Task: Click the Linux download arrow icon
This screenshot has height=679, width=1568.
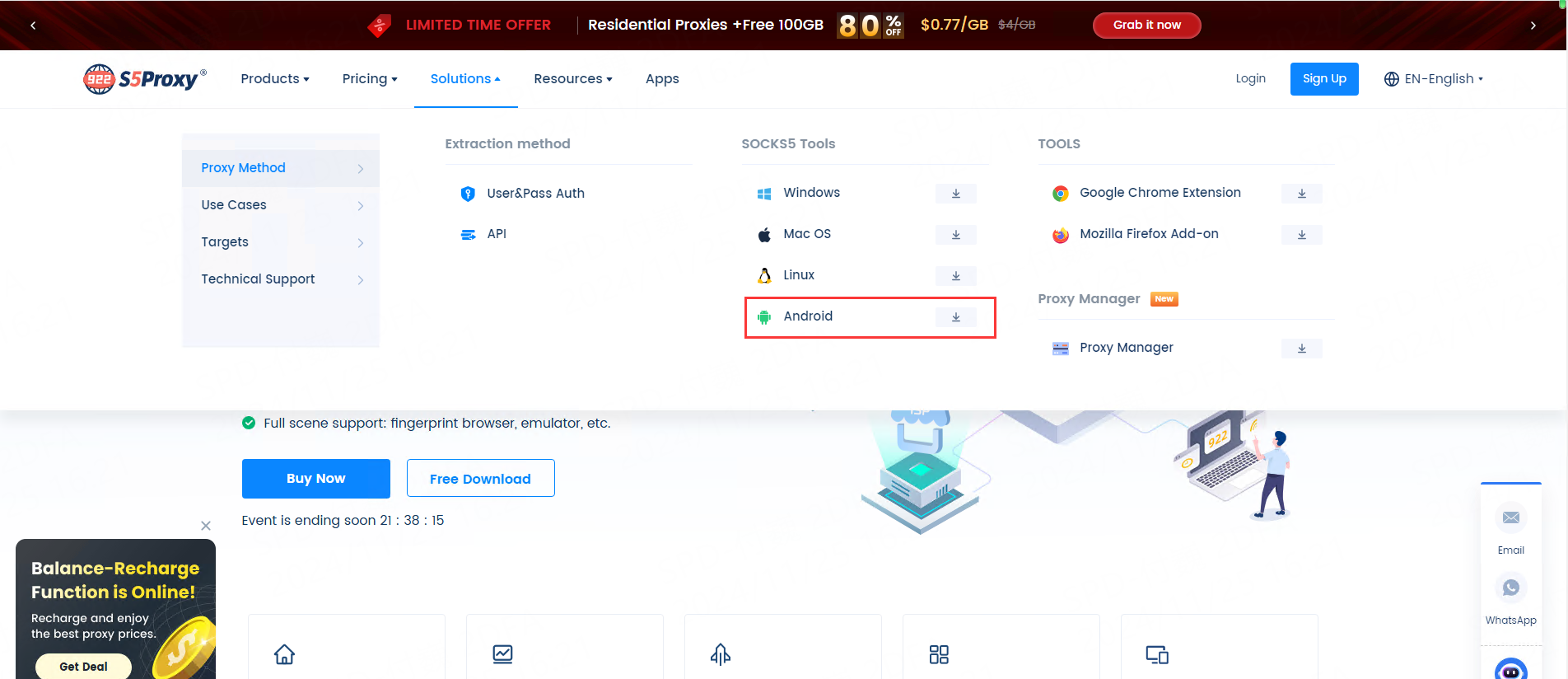Action: [955, 276]
